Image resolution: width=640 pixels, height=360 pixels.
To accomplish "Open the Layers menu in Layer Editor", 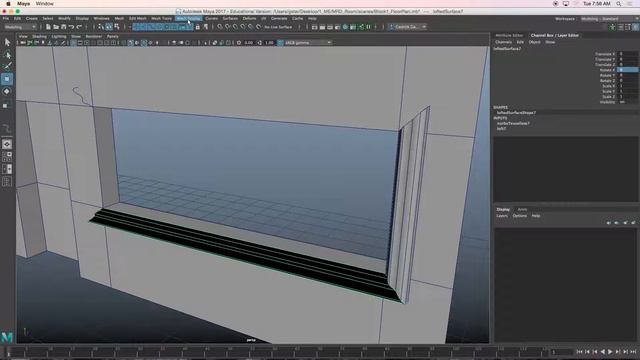I will point(502,216).
